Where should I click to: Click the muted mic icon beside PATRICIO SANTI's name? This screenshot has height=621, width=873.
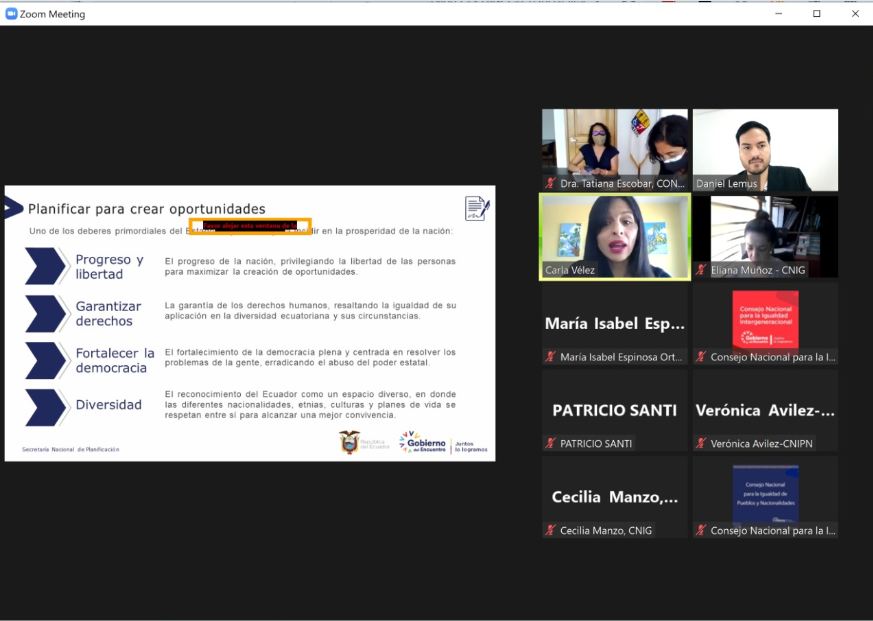coord(550,443)
